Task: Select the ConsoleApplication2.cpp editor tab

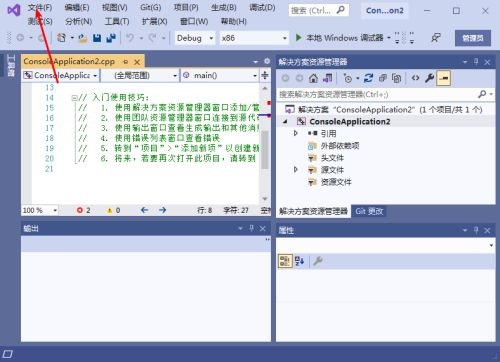Action: [x=69, y=61]
